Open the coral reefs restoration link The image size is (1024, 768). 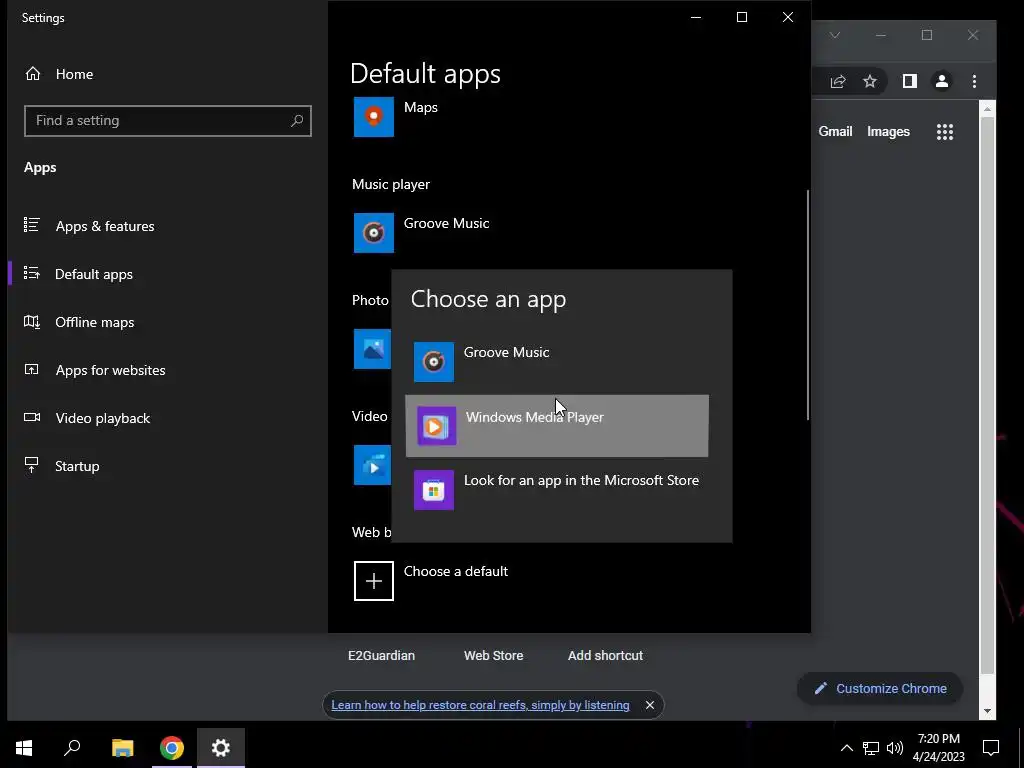(480, 705)
